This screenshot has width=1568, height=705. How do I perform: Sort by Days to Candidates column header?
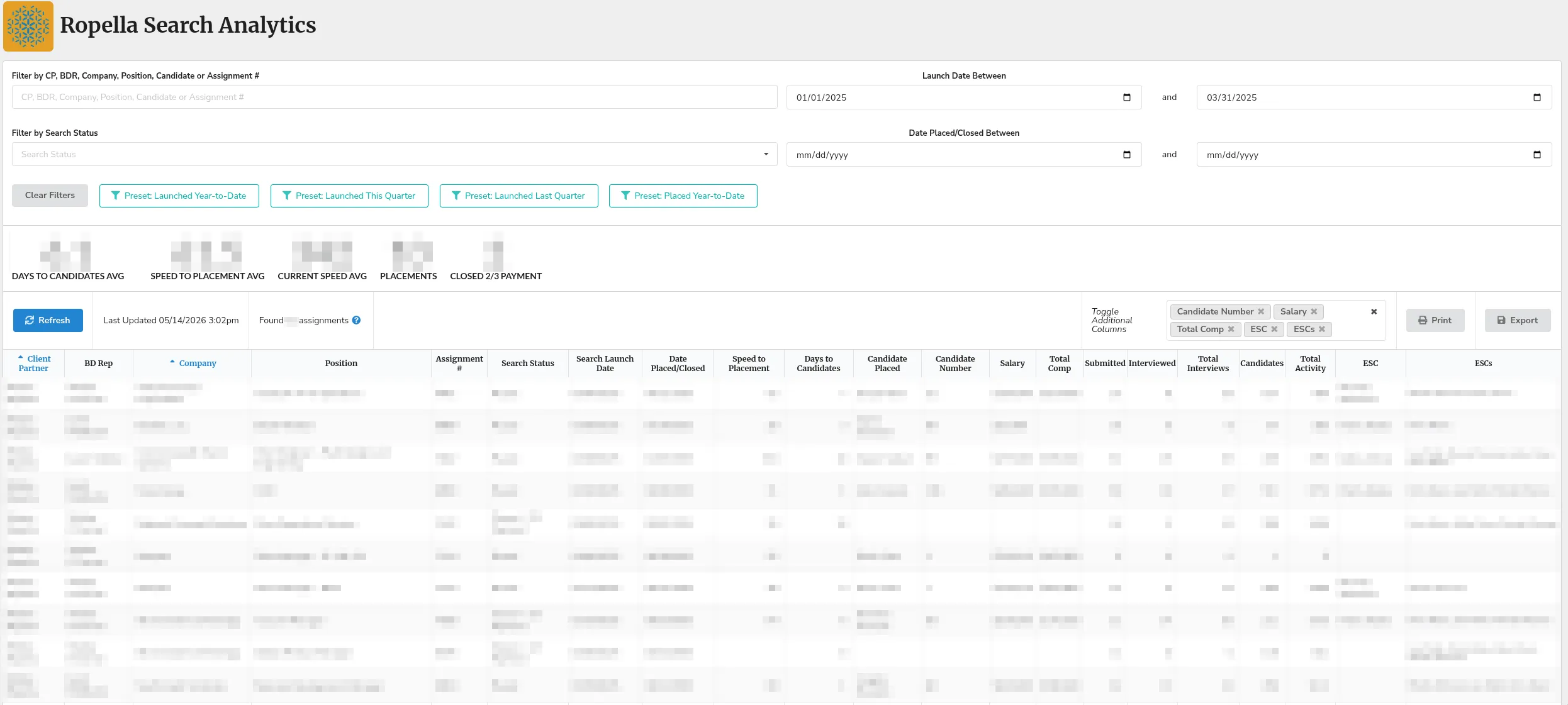819,364
